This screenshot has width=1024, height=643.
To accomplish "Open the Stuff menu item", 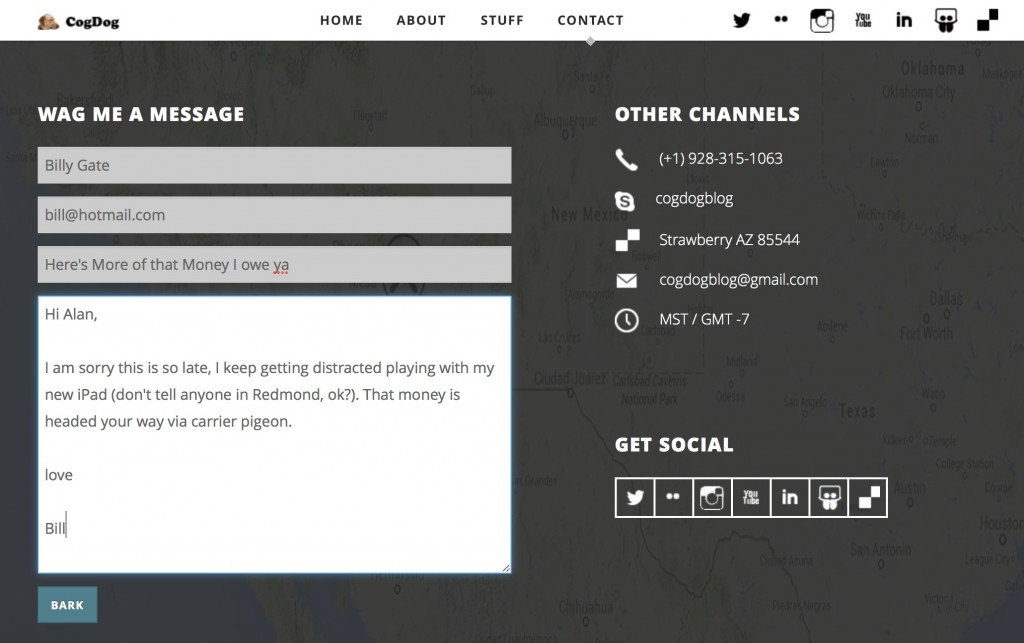I will point(502,20).
